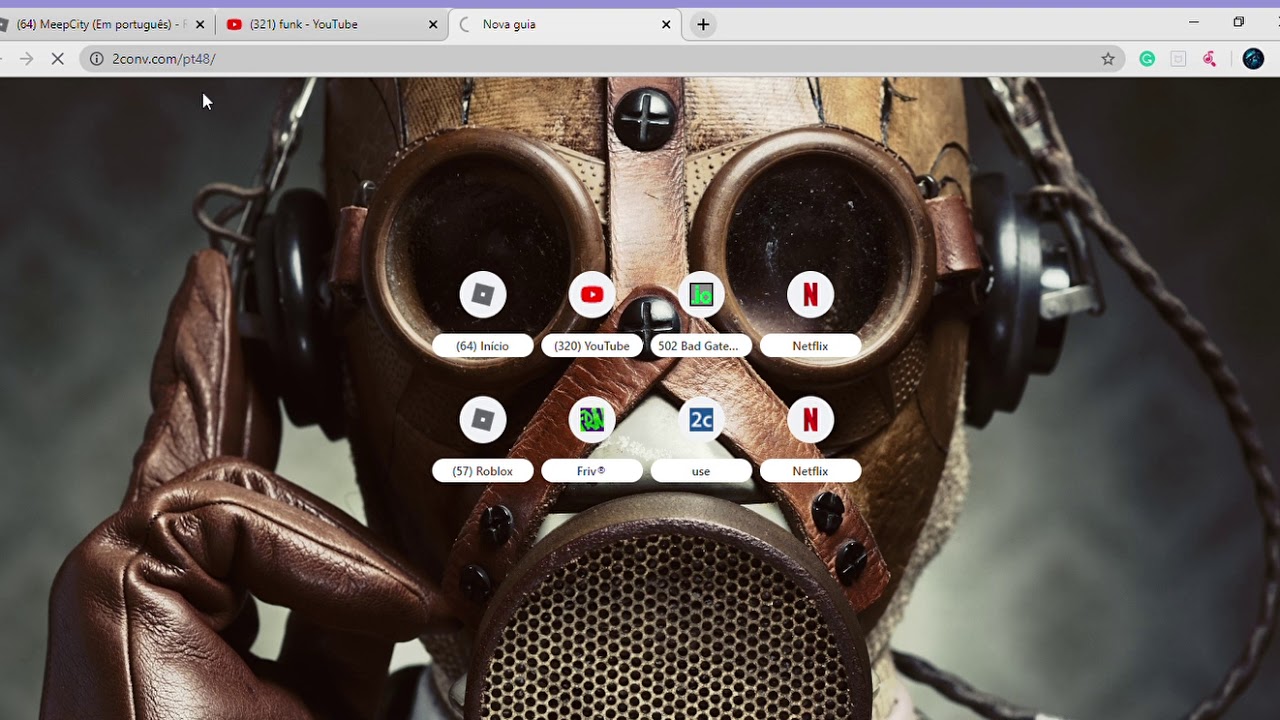Go forward in browser history
Image resolution: width=1280 pixels, height=720 pixels.
pyautogui.click(x=26, y=59)
